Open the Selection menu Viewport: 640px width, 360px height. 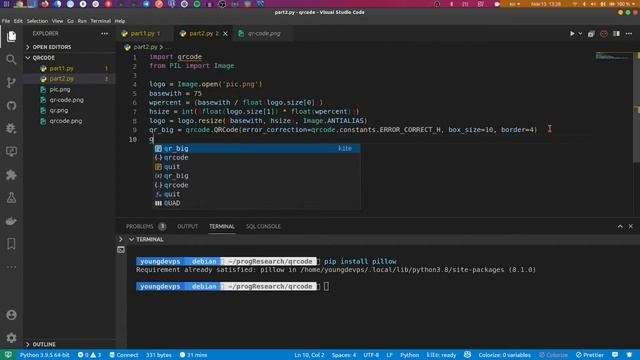tap(37, 21)
